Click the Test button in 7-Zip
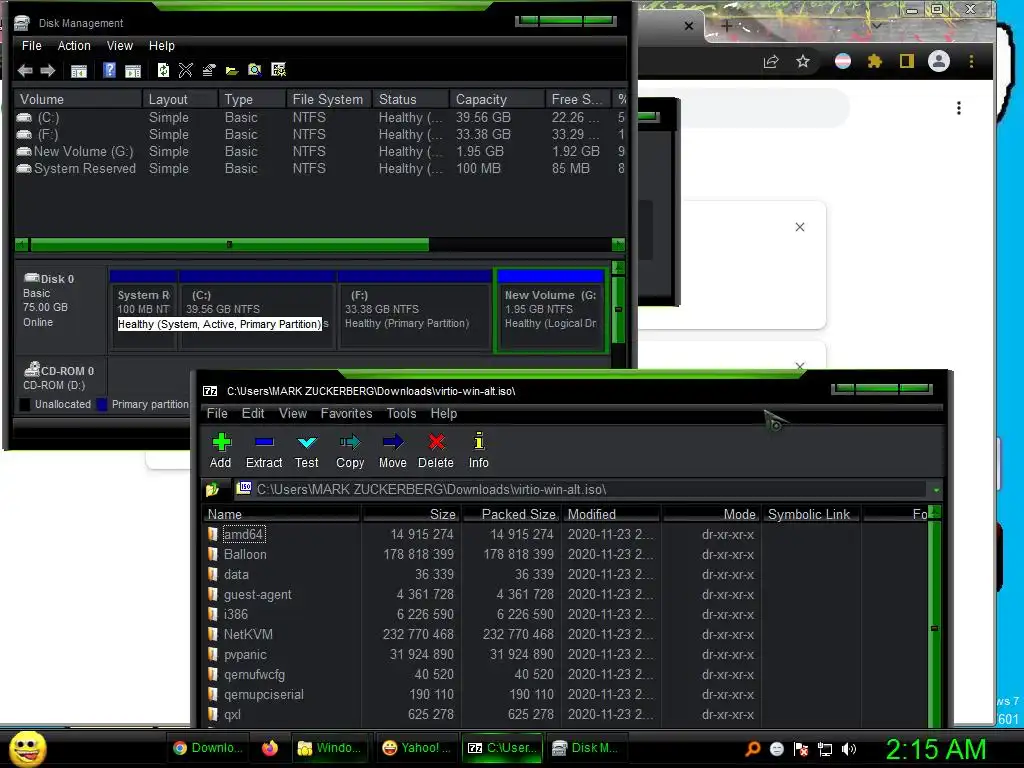1024x768 pixels. pos(306,451)
